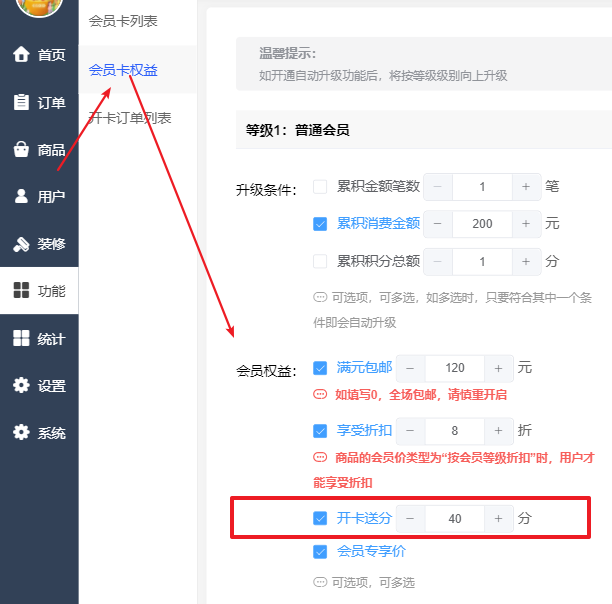Open the 订单 menu label

pyautogui.click(x=52, y=103)
